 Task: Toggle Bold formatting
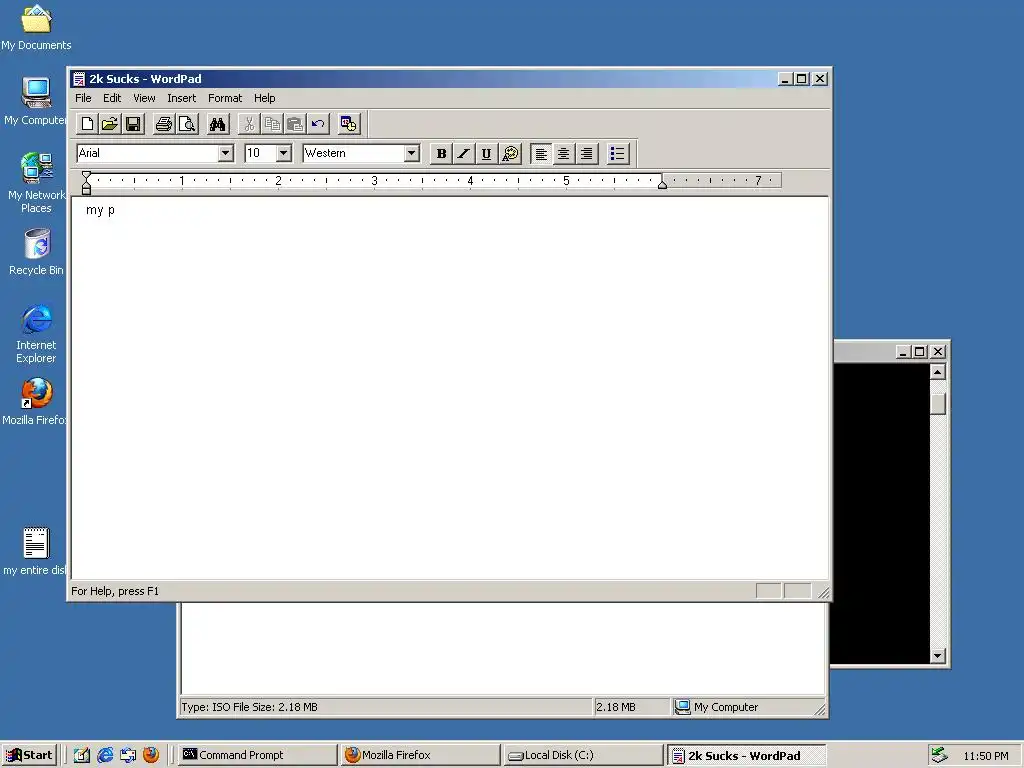(x=441, y=153)
